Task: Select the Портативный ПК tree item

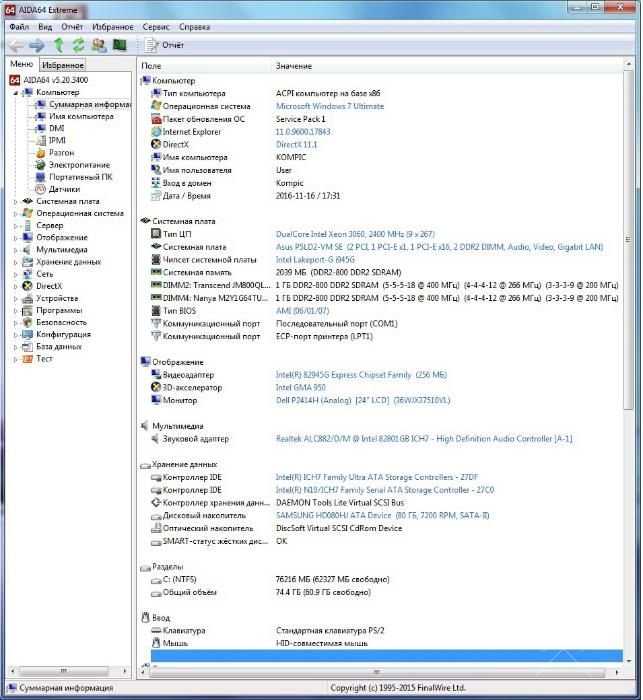Action: click(x=80, y=177)
